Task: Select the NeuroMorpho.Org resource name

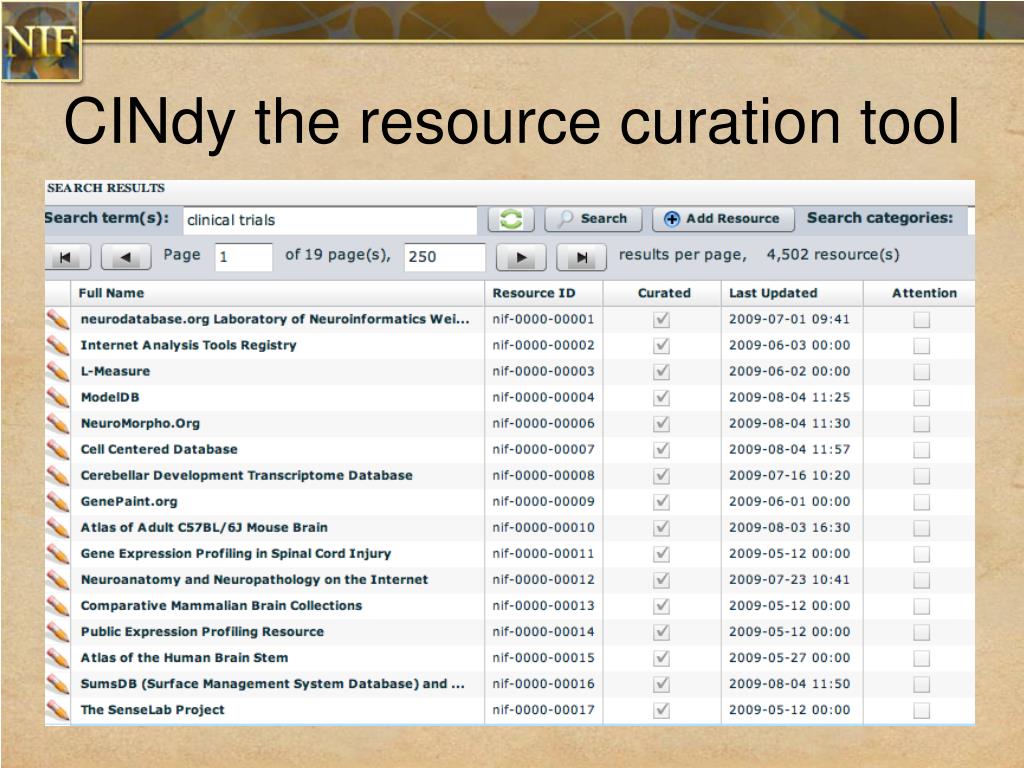Action: [x=140, y=423]
